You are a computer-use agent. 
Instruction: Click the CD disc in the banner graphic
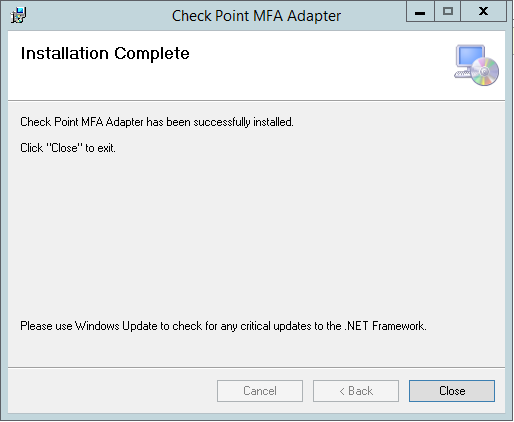[485, 71]
